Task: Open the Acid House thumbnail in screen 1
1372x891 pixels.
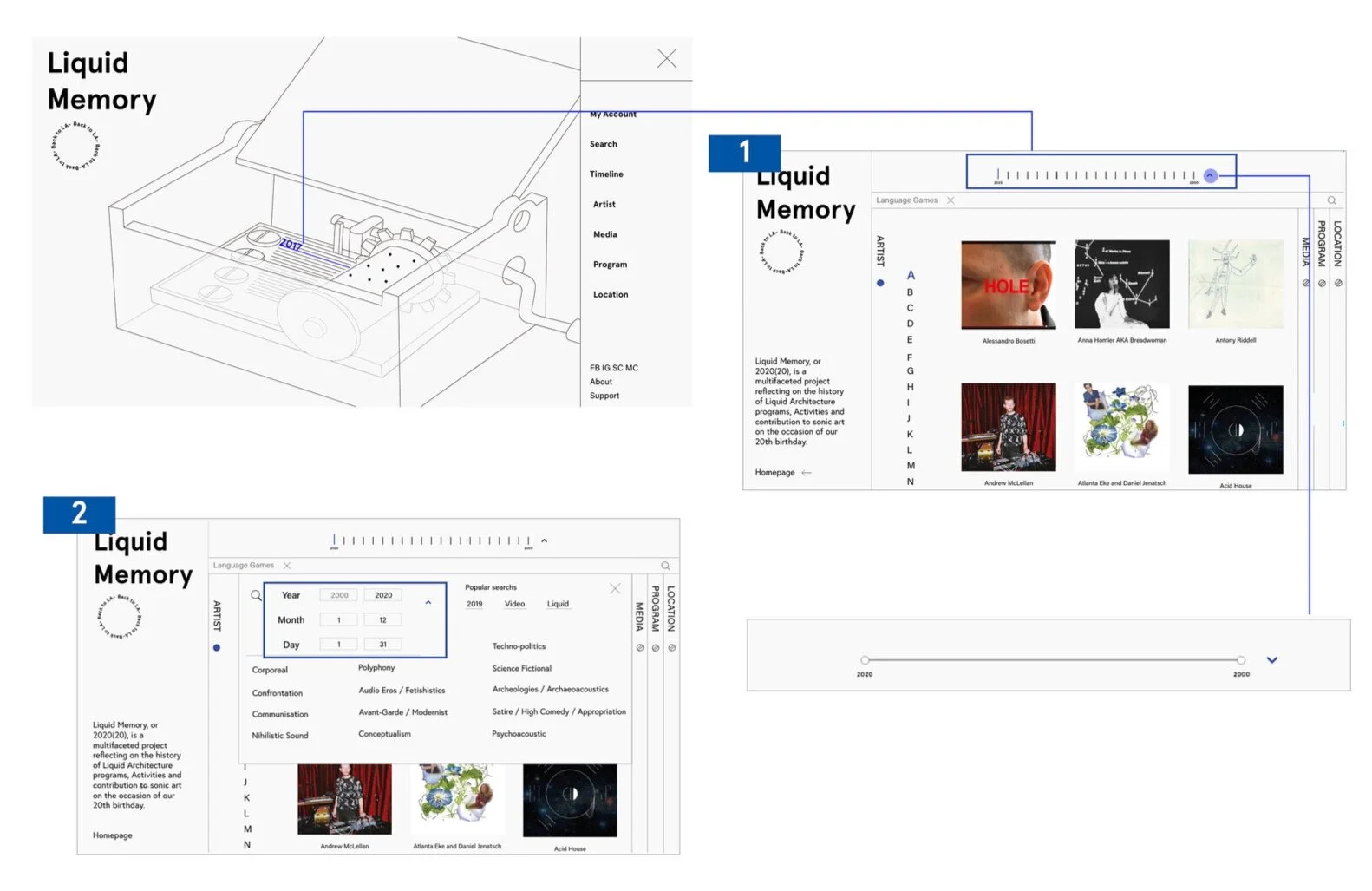Action: pyautogui.click(x=1236, y=429)
